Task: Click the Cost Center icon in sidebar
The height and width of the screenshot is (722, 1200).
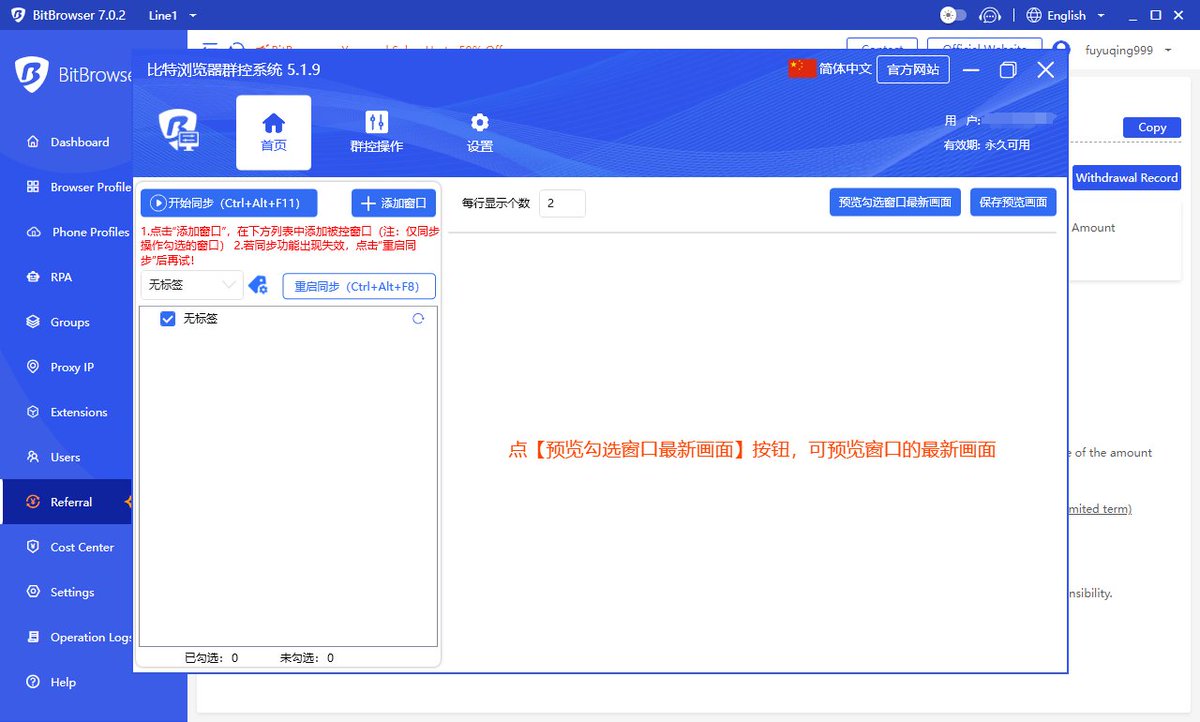Action: 33,547
